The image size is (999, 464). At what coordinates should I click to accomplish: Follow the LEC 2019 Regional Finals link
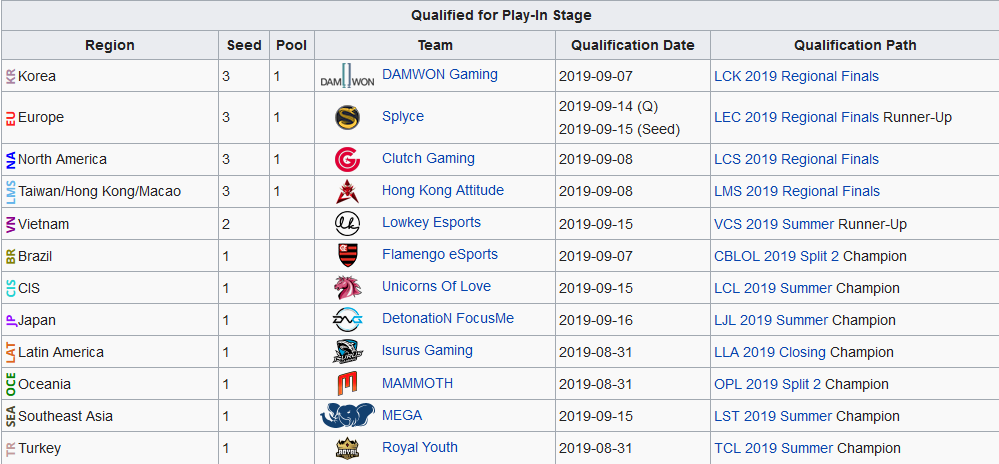coord(796,117)
